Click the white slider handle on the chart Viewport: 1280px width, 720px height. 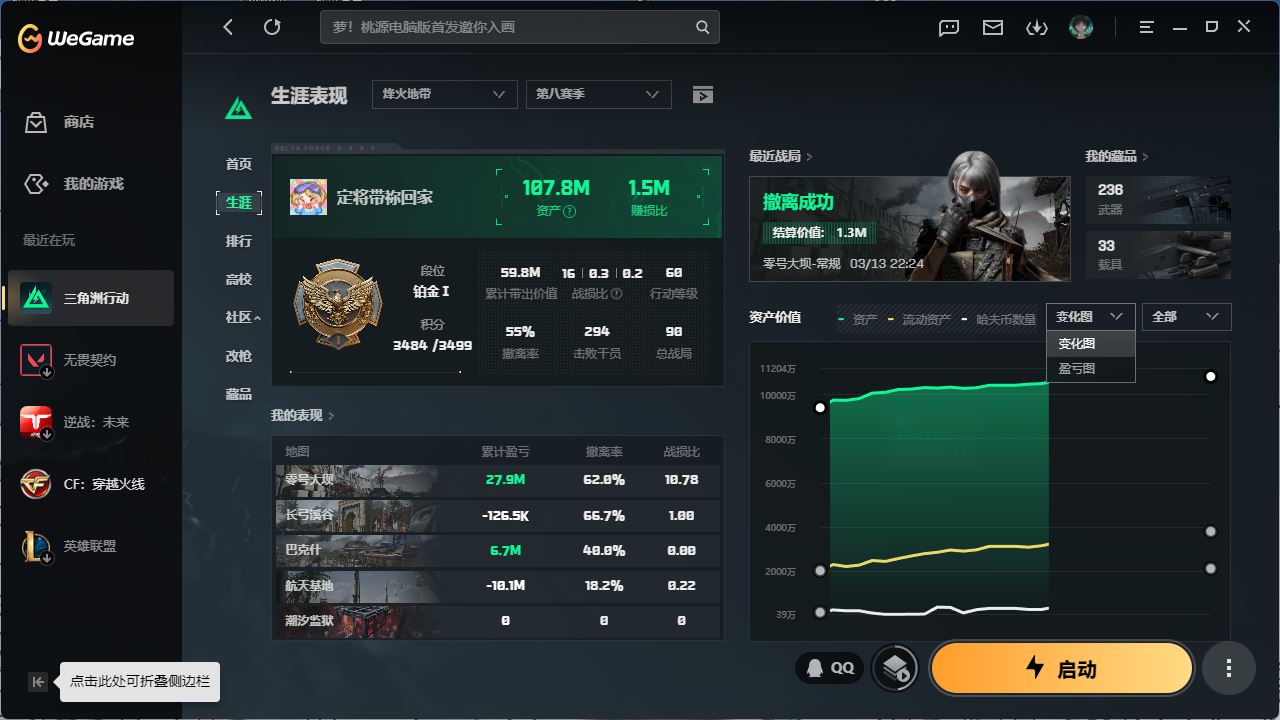[x=1210, y=377]
